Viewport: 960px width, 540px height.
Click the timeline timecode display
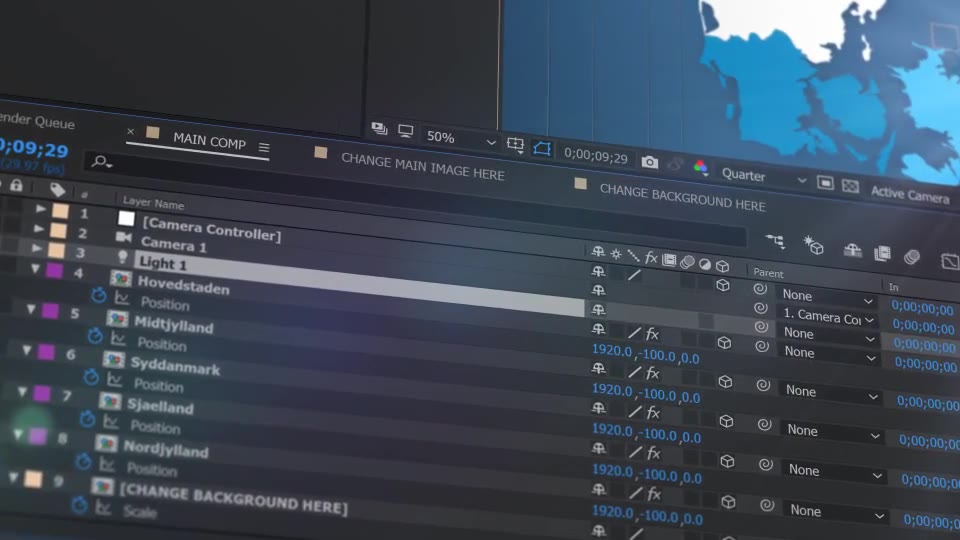(34, 149)
